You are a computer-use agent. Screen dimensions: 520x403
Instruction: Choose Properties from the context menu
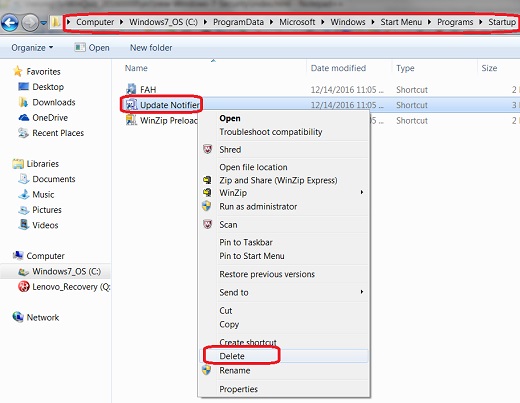click(238, 389)
